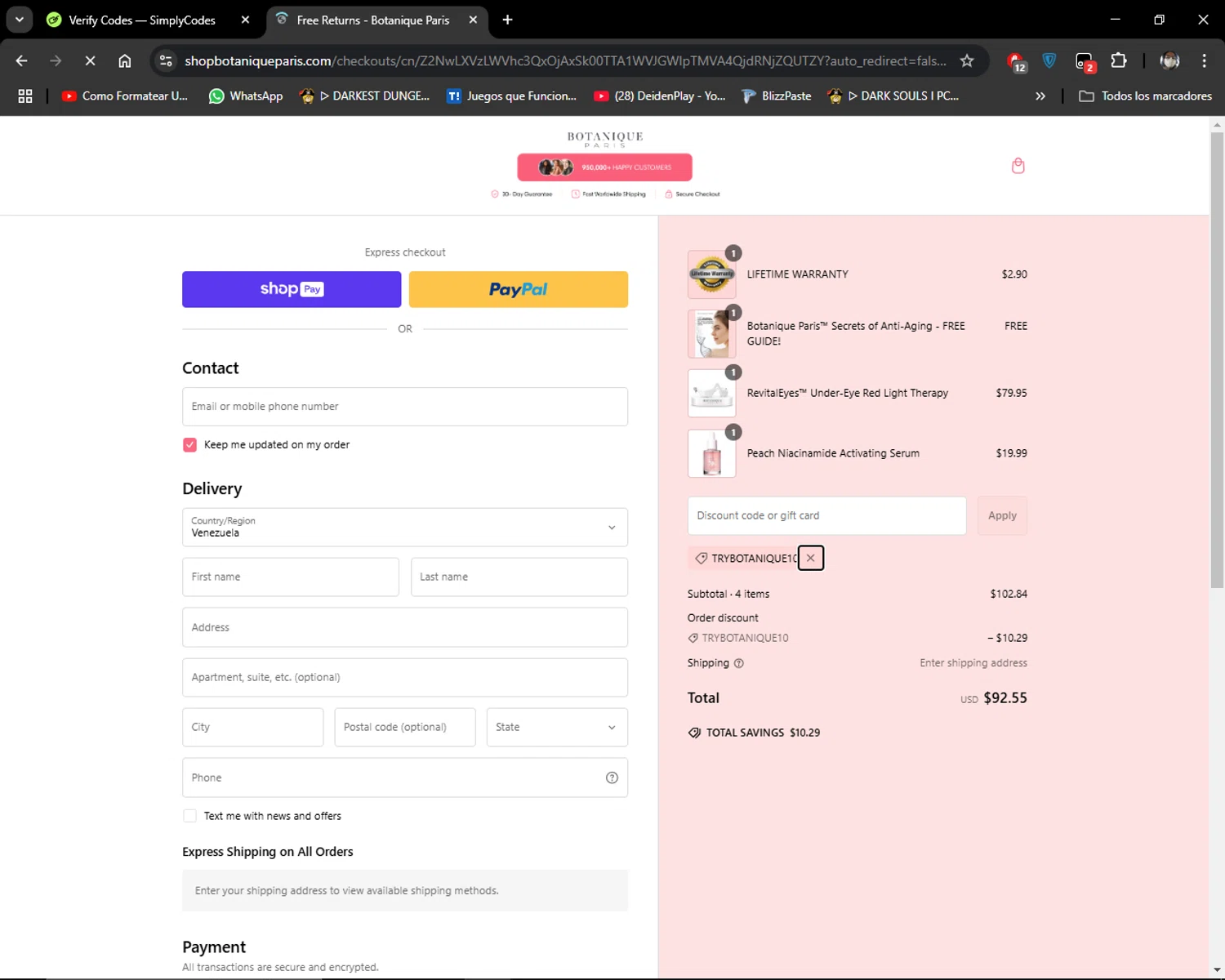Open the DeidenPlay YouTube bookmark
Viewport: 1225px width, 980px height.
pos(660,96)
